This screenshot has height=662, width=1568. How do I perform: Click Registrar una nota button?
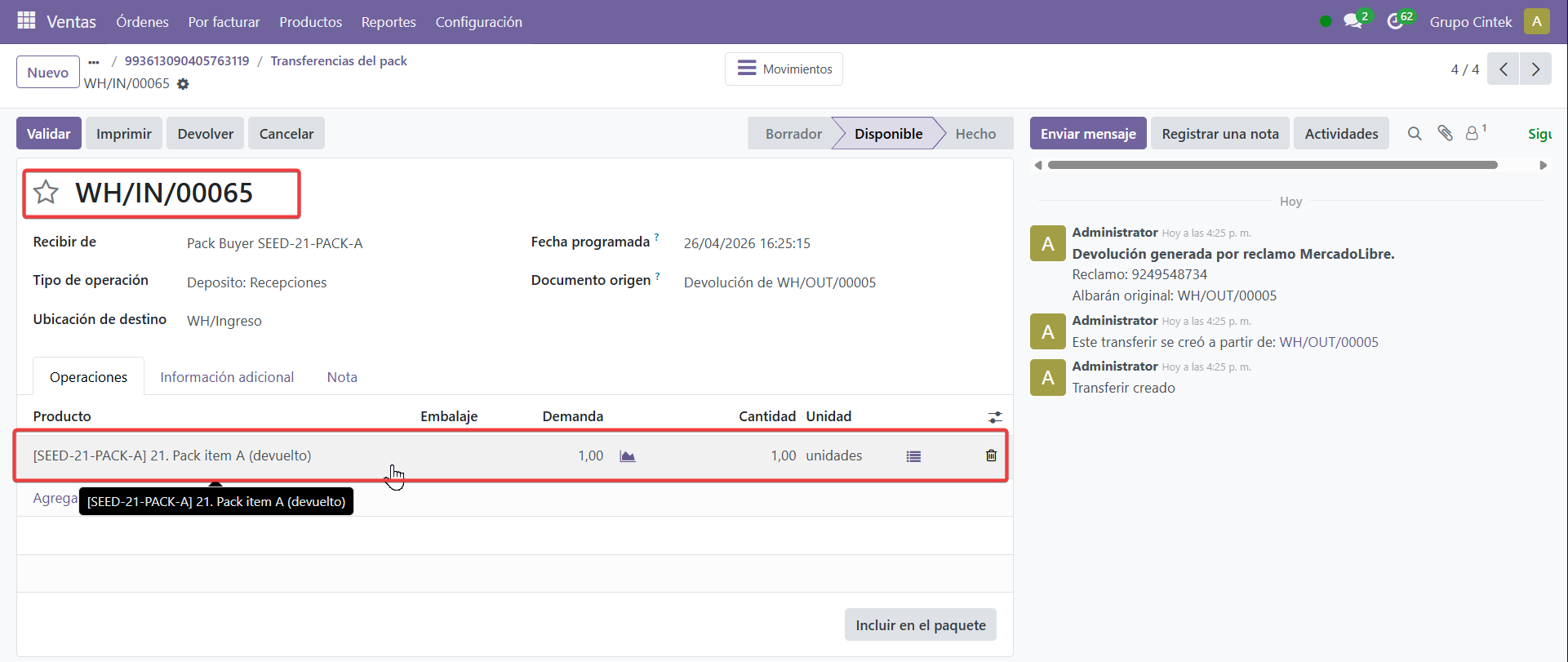click(x=1220, y=134)
